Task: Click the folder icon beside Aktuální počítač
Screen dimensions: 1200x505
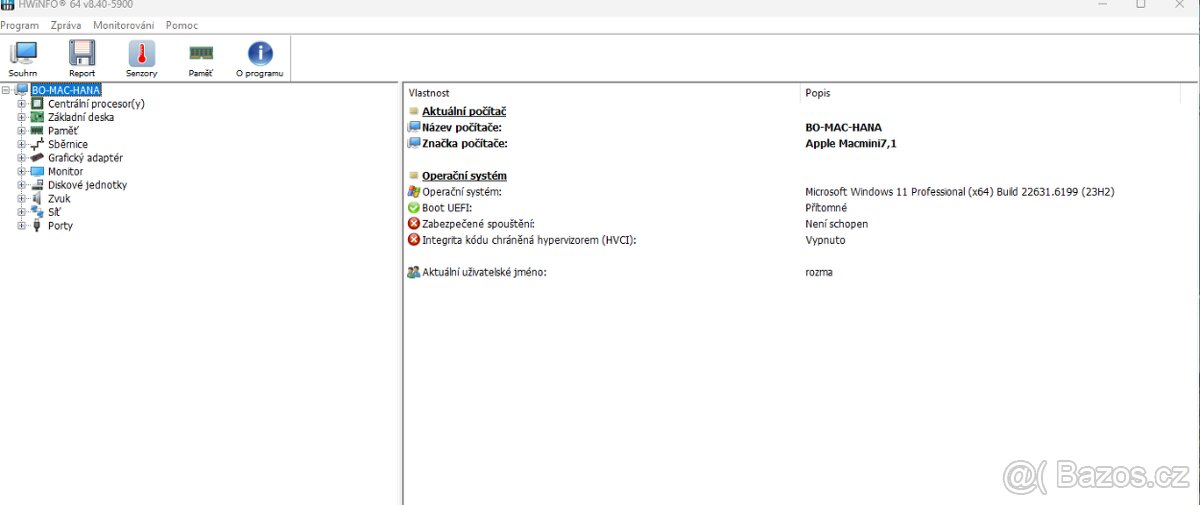Action: click(414, 111)
